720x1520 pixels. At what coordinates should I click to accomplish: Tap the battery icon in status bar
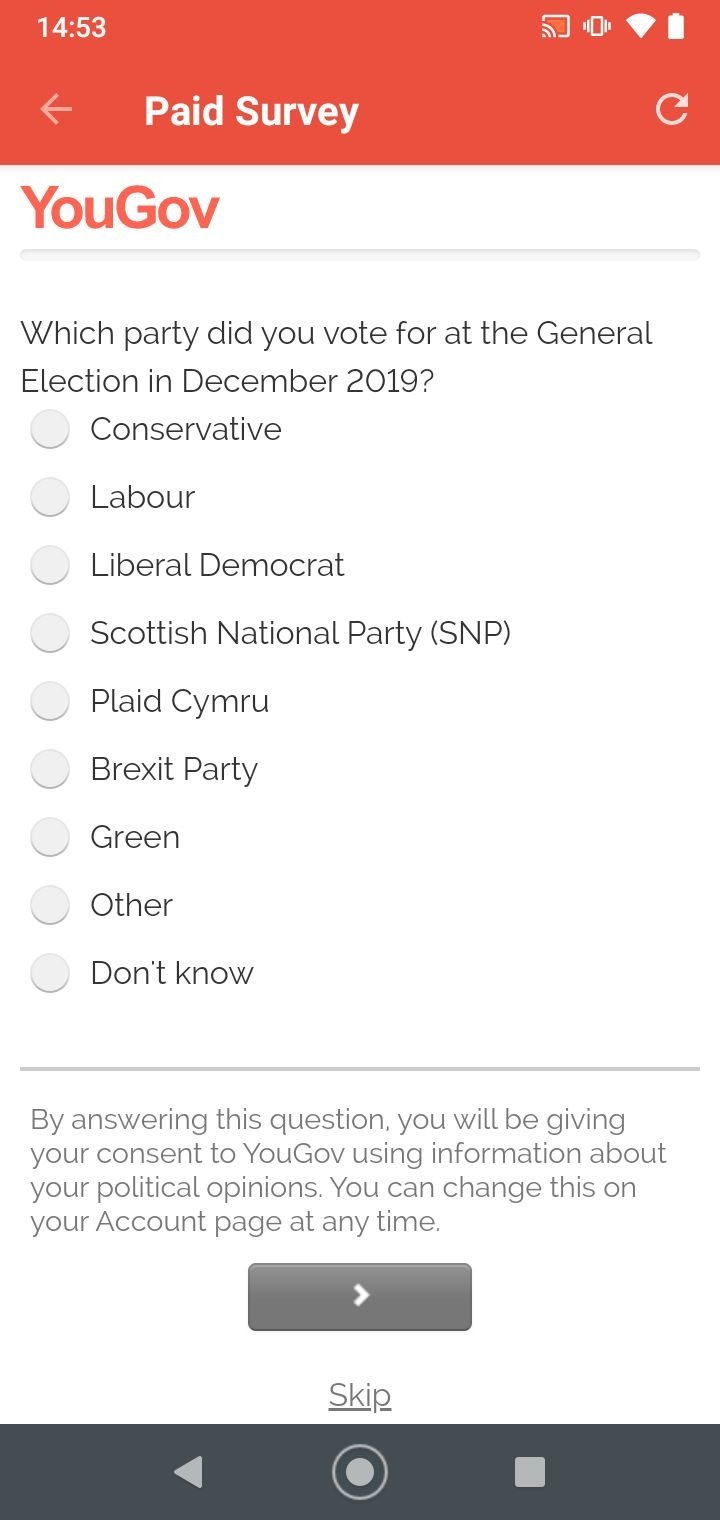tap(676, 27)
